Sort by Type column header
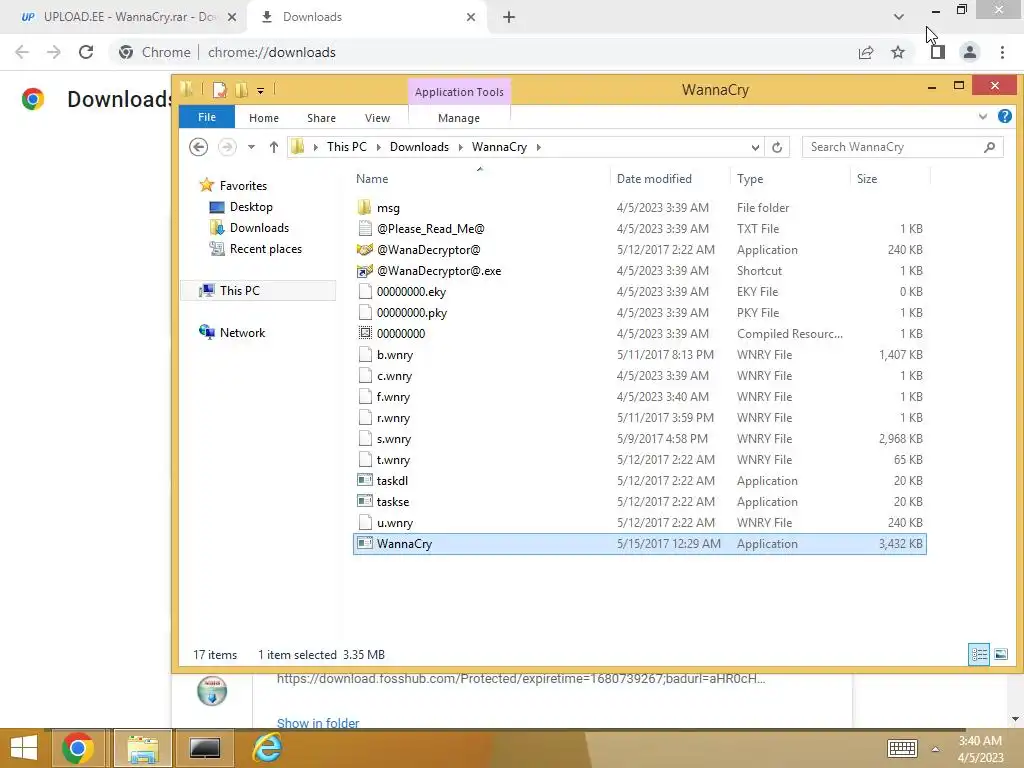Image resolution: width=1024 pixels, height=768 pixels. pyautogui.click(x=790, y=178)
